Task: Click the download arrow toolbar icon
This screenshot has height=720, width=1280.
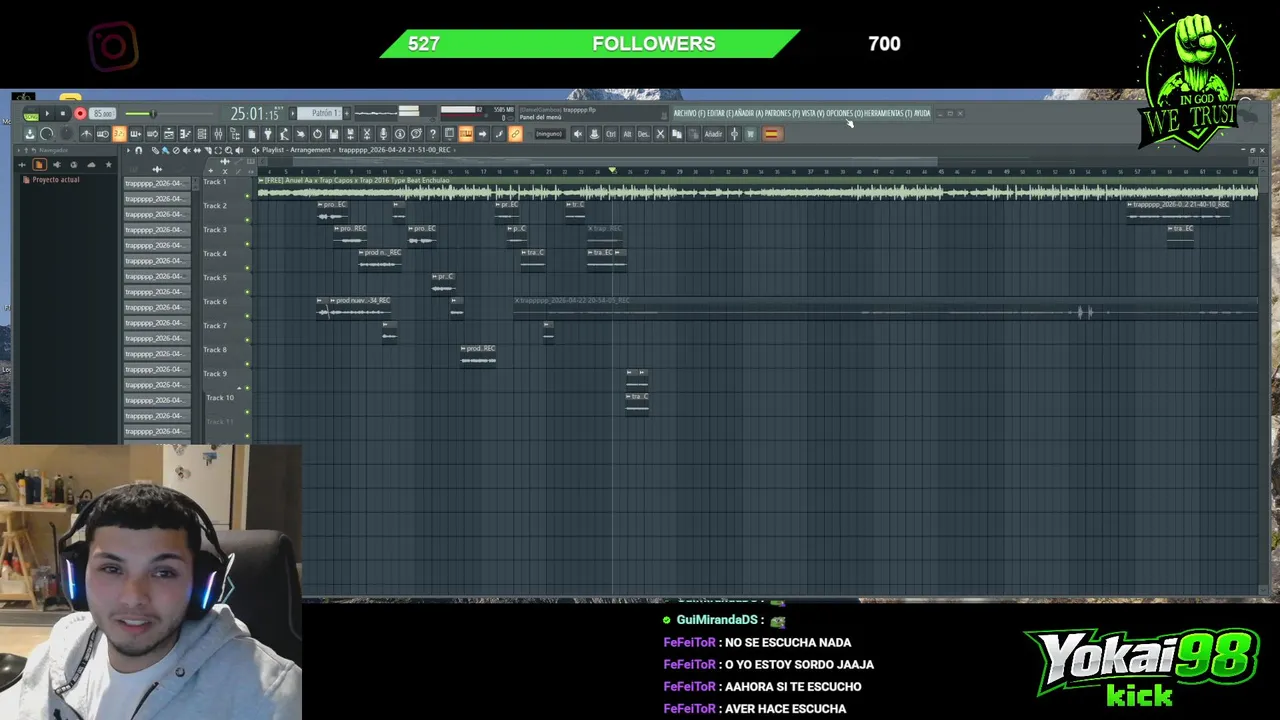Action: point(30,134)
